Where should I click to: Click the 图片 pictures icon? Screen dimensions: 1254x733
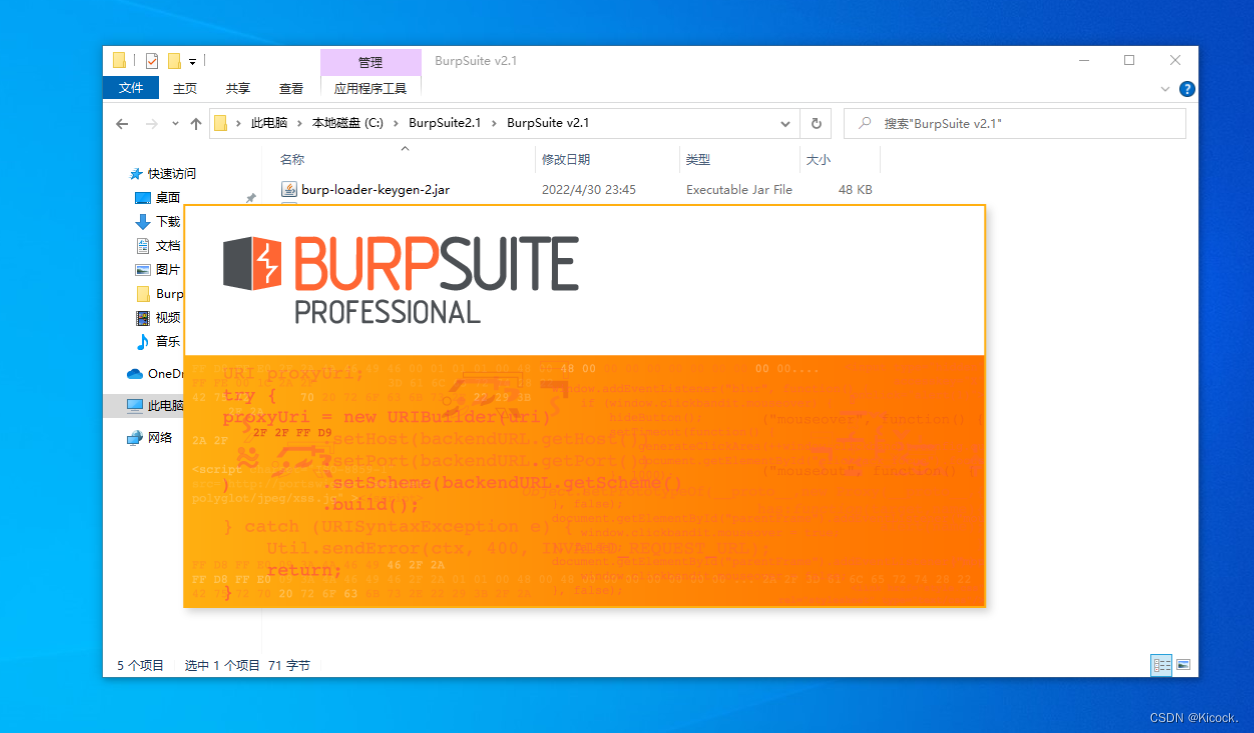[x=143, y=269]
